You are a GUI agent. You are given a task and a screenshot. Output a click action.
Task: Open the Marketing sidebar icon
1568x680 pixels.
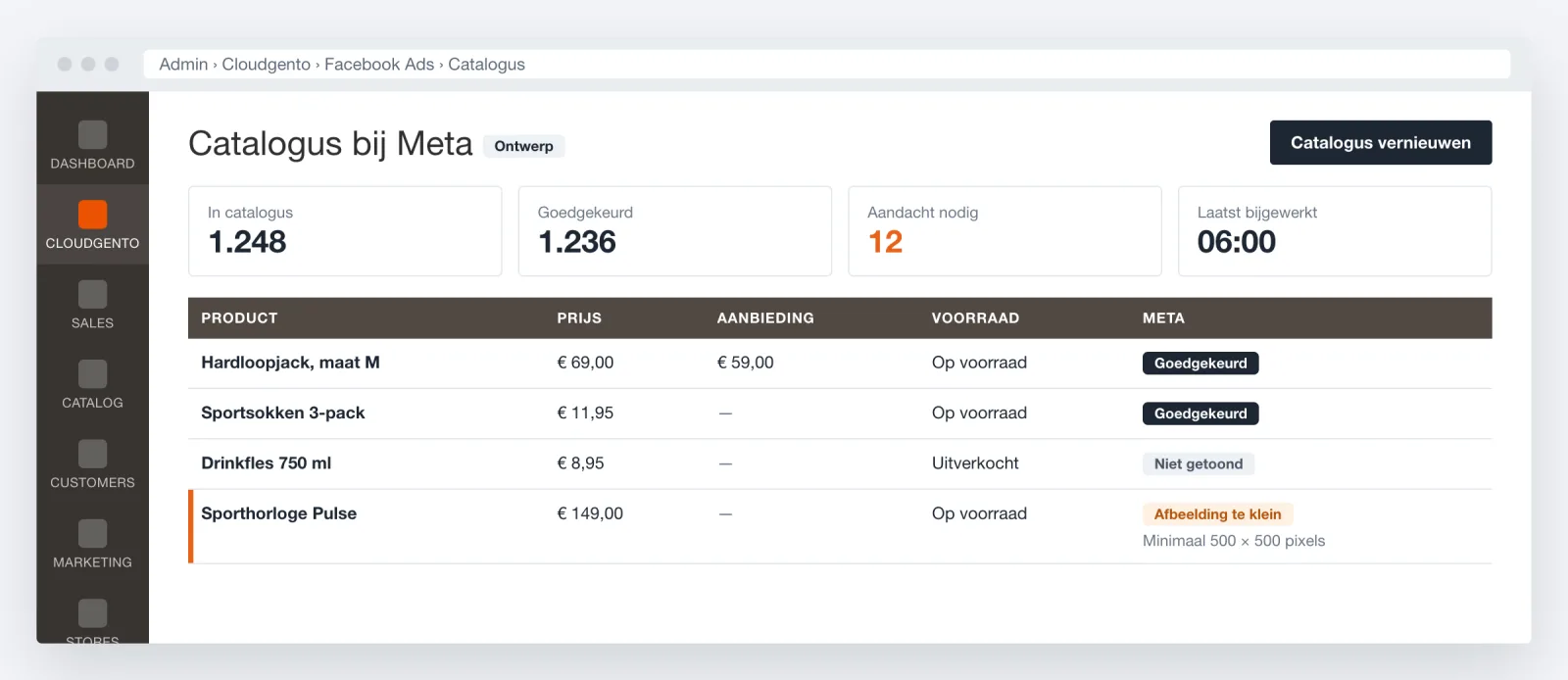[x=92, y=534]
